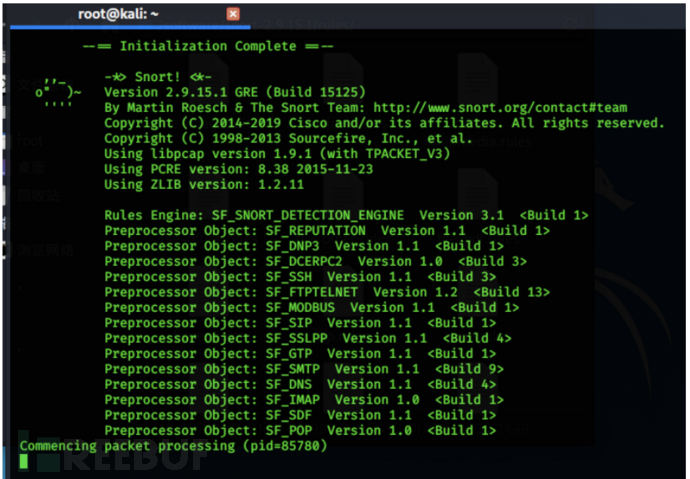Image resolution: width=690 pixels, height=479 pixels.
Task: Select the root@kali: ~ tab
Action: [x=130, y=15]
